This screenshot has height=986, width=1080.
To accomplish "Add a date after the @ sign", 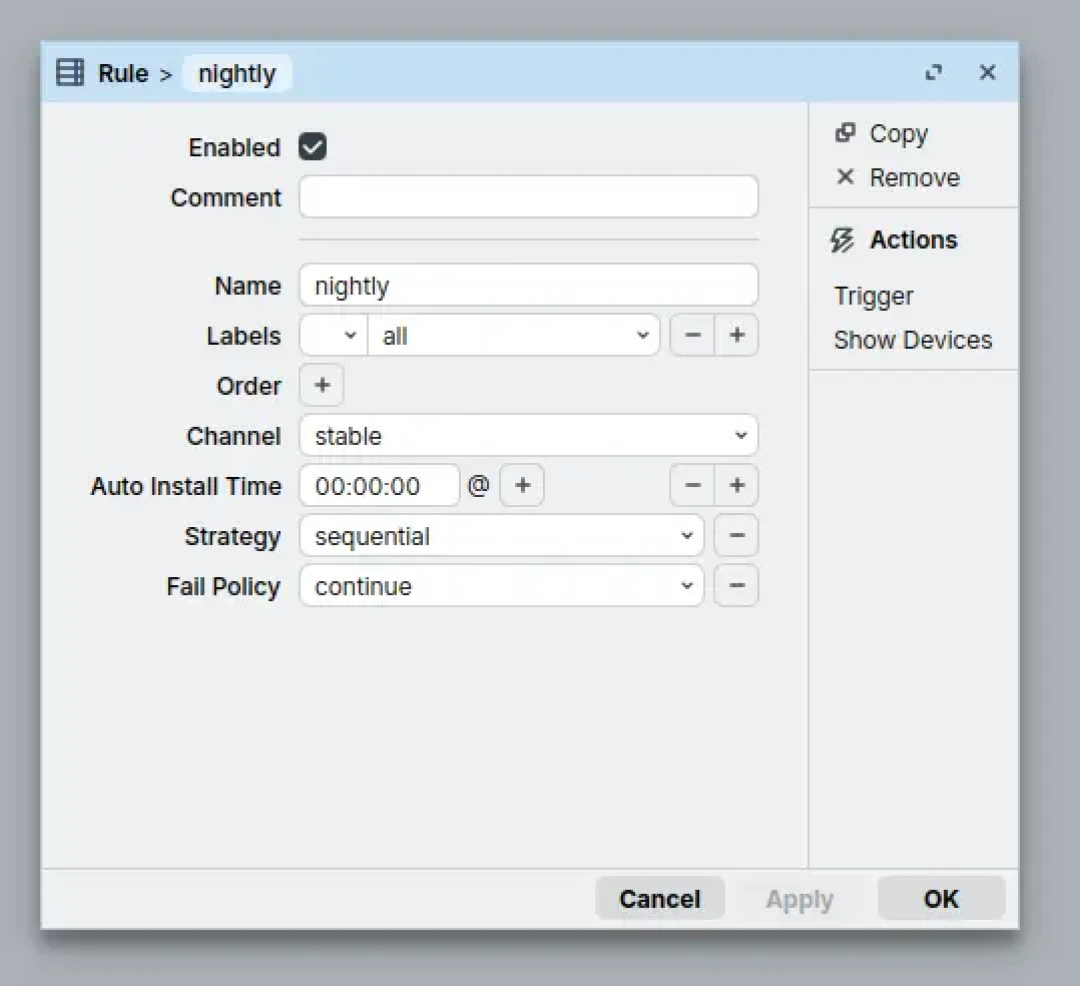I will coord(522,485).
